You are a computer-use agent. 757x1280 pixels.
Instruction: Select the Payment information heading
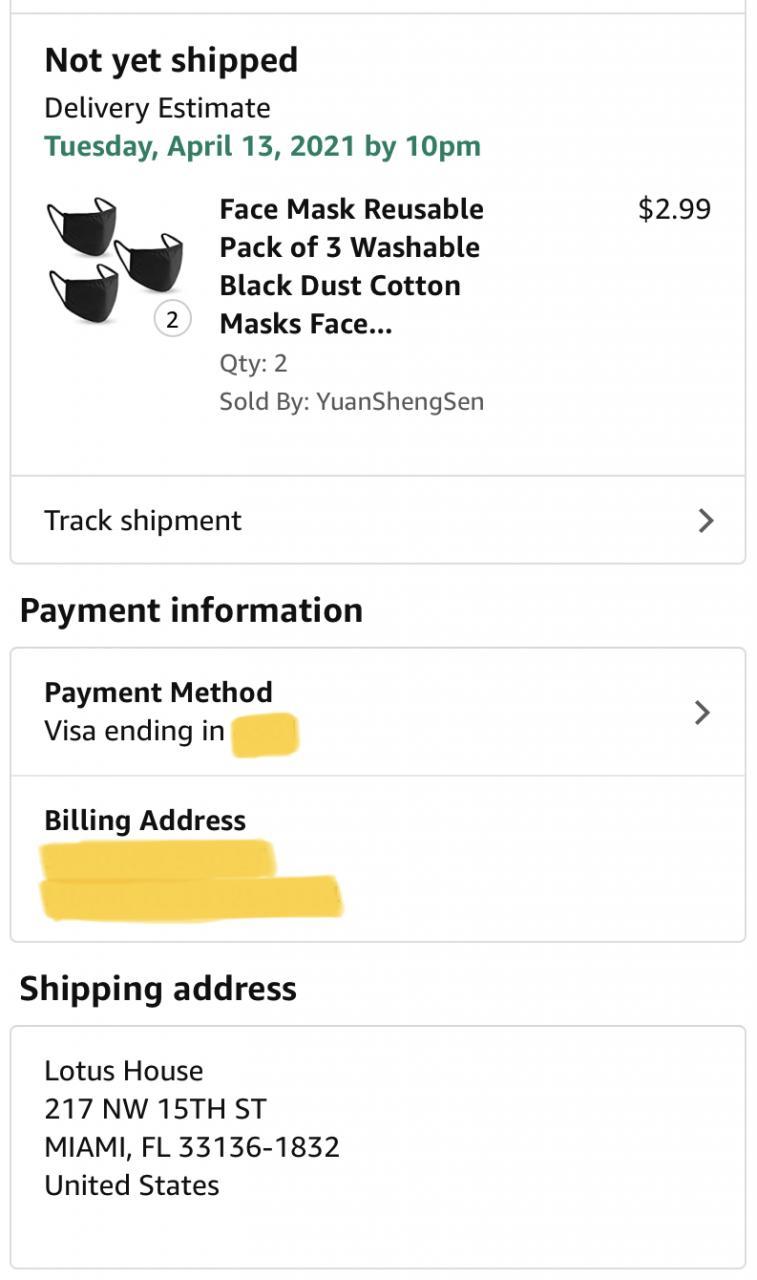(191, 610)
